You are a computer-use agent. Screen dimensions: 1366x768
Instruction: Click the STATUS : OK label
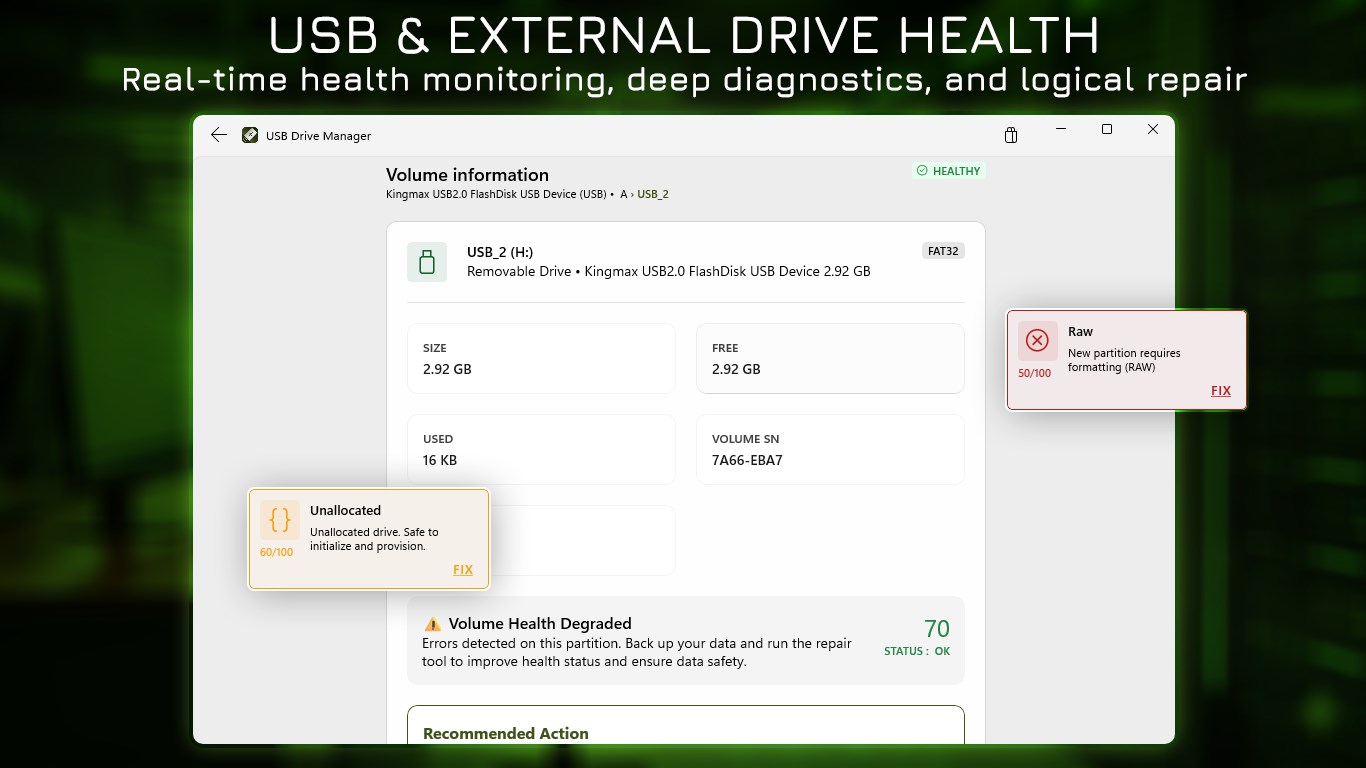(917, 651)
